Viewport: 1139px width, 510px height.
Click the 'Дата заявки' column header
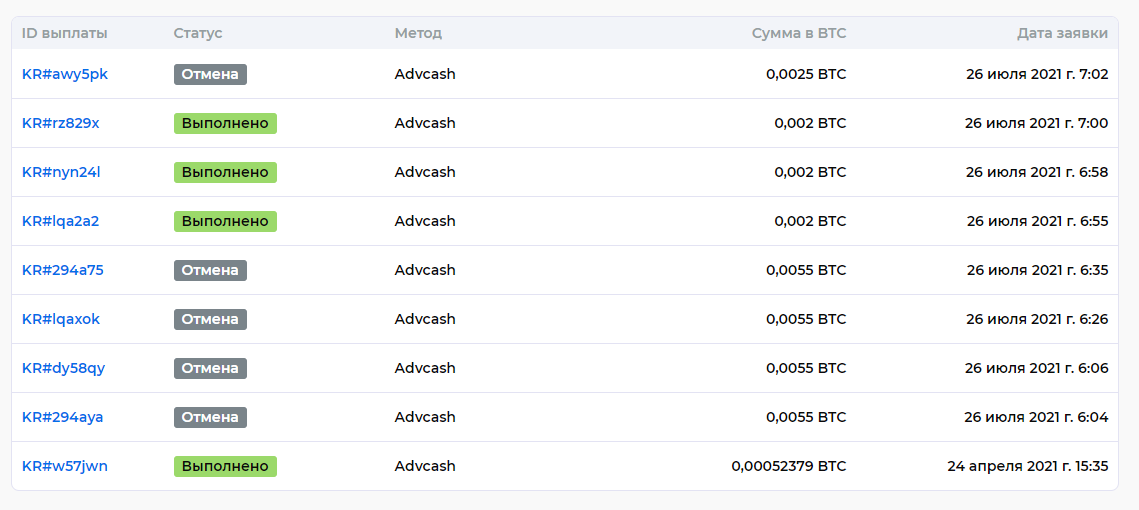pyautogui.click(x=1063, y=33)
